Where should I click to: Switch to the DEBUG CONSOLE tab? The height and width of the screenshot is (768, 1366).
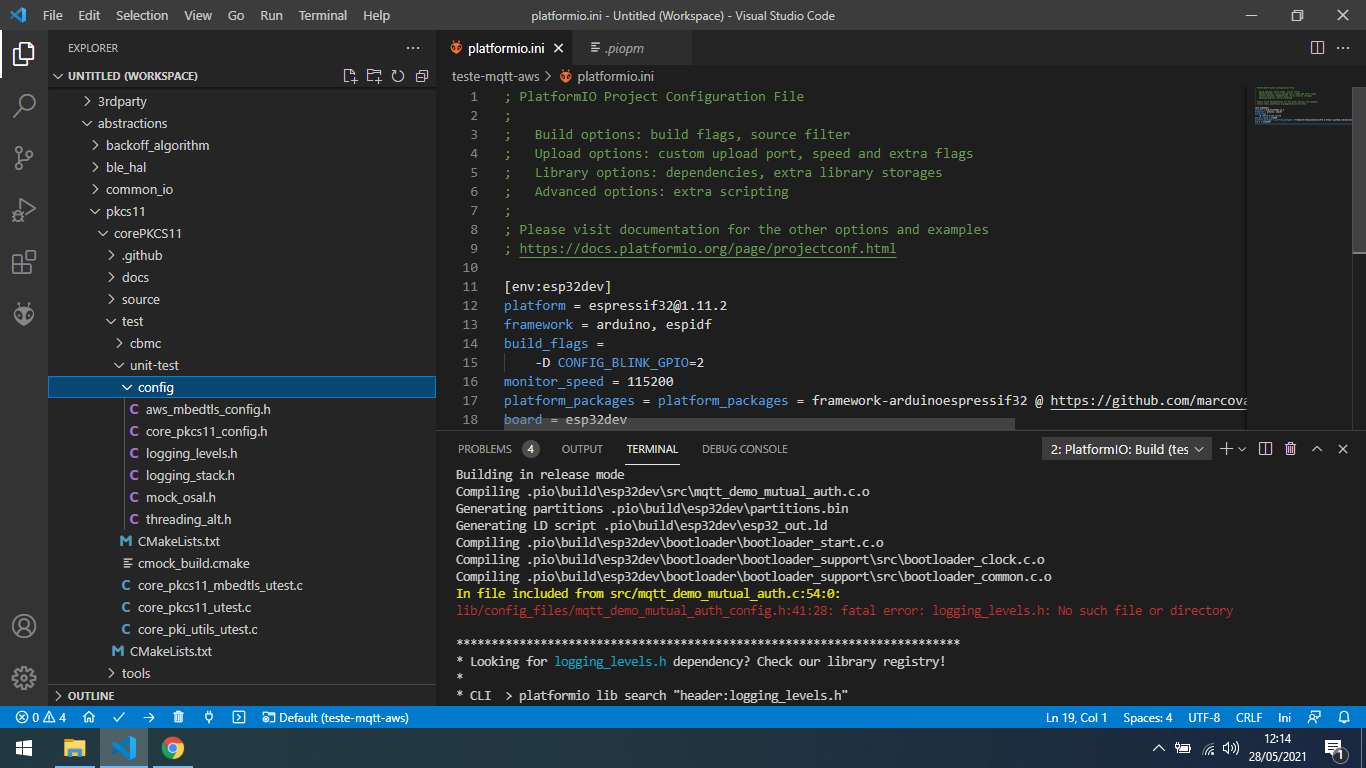[x=745, y=449]
